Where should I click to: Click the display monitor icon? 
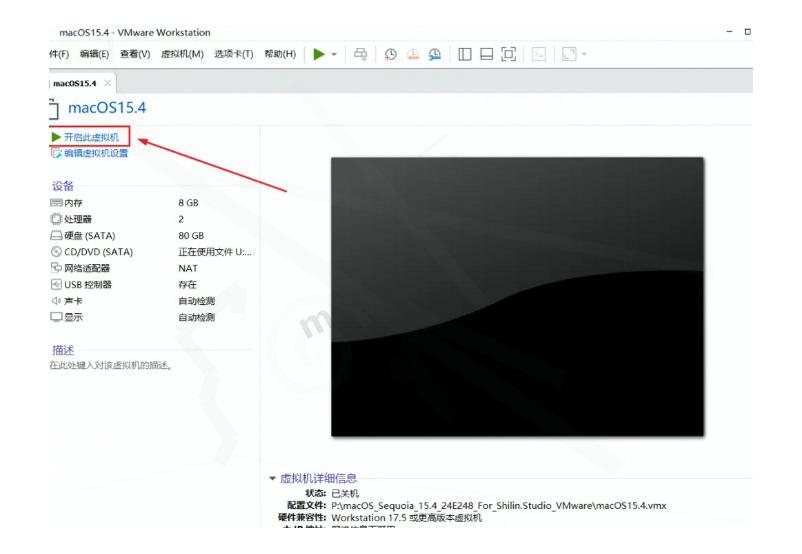[x=56, y=317]
